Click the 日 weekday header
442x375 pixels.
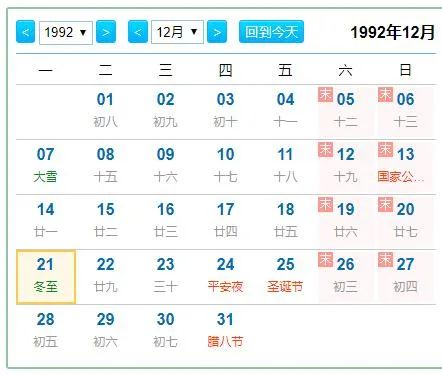pos(405,70)
